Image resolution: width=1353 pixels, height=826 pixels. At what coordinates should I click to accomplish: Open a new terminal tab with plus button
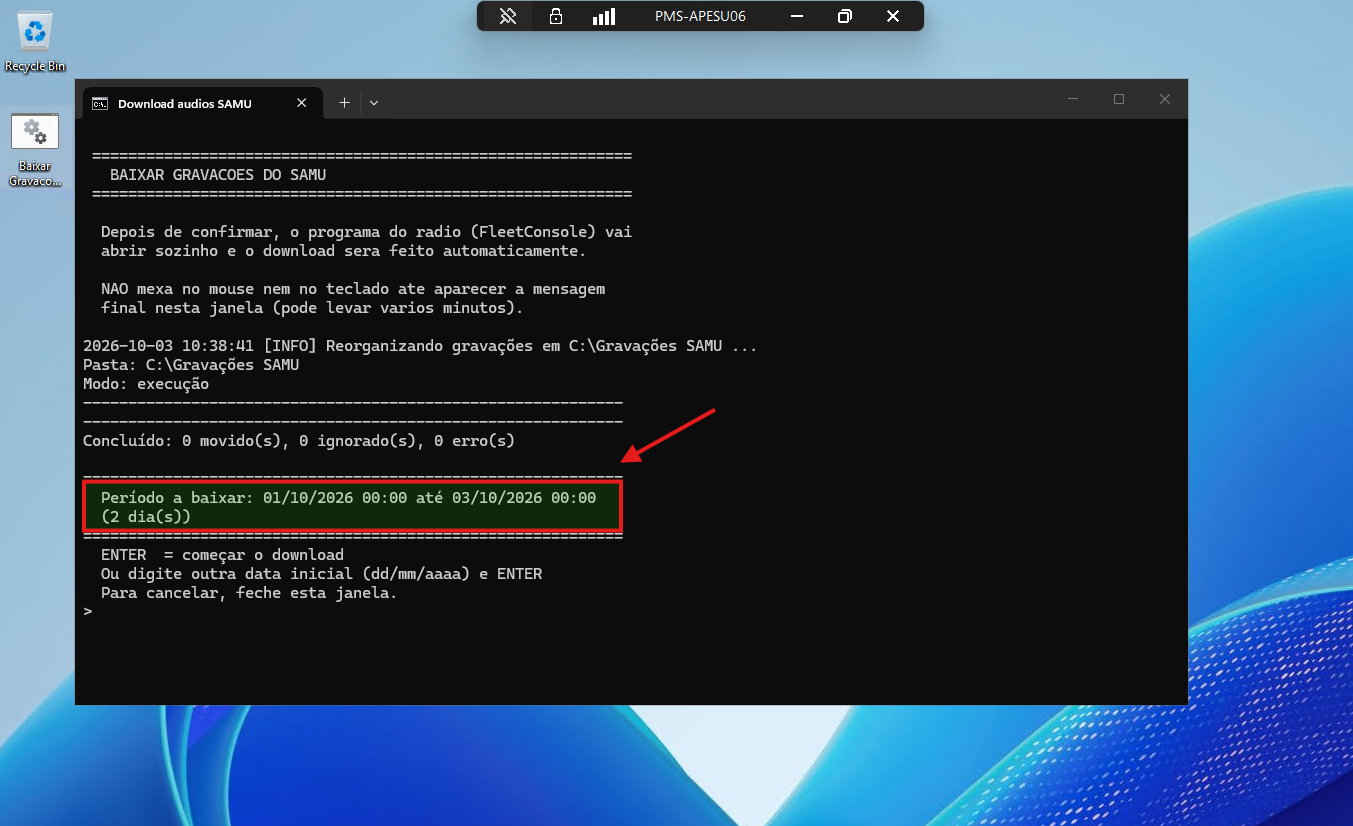(344, 103)
